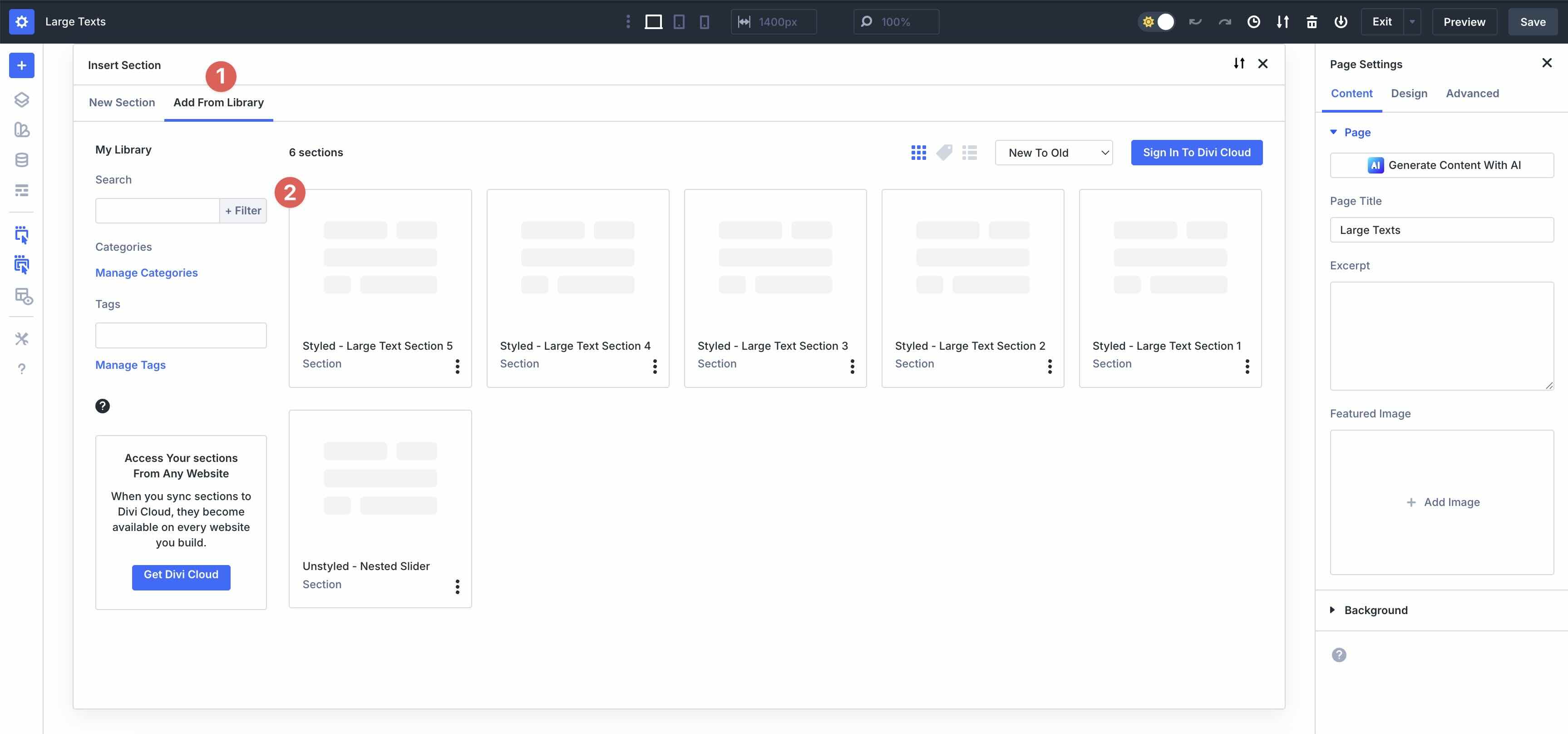Viewport: 1568px width, 734px height.
Task: Collapse the Page section in Page Settings
Action: 1334,132
